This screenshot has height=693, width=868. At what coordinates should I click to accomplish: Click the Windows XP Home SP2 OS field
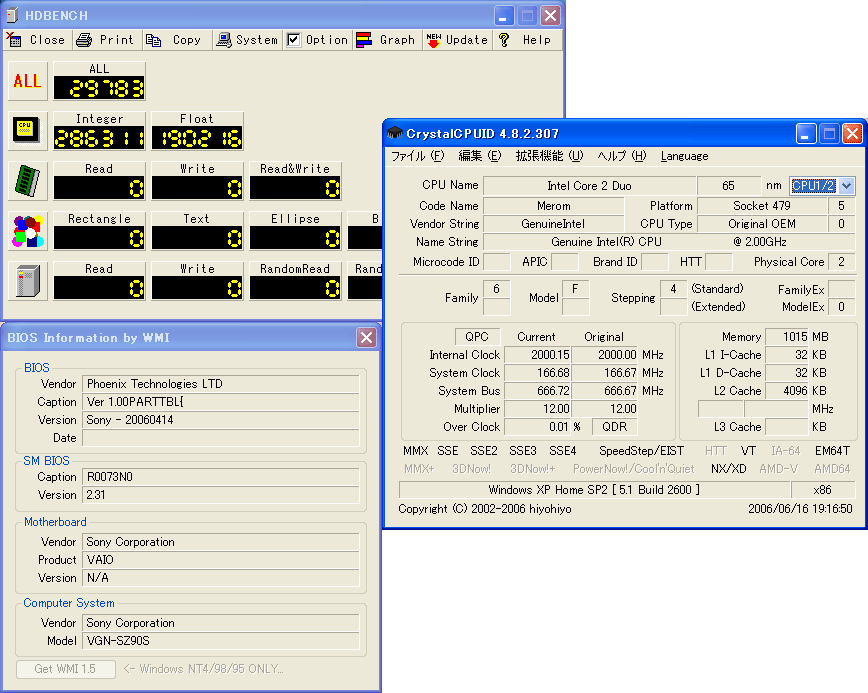(x=594, y=490)
